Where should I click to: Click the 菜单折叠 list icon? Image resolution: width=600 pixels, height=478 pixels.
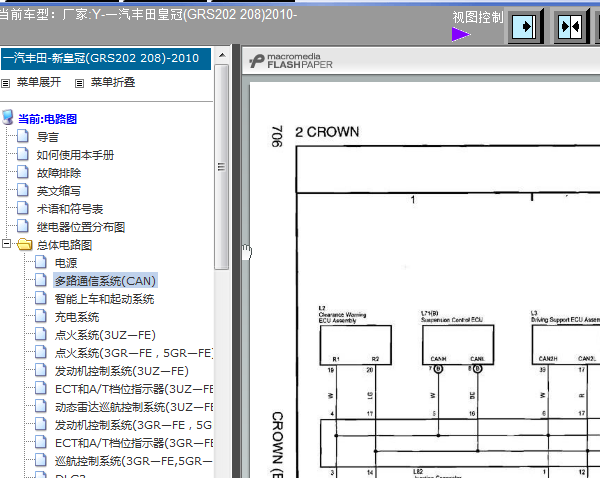[x=79, y=83]
